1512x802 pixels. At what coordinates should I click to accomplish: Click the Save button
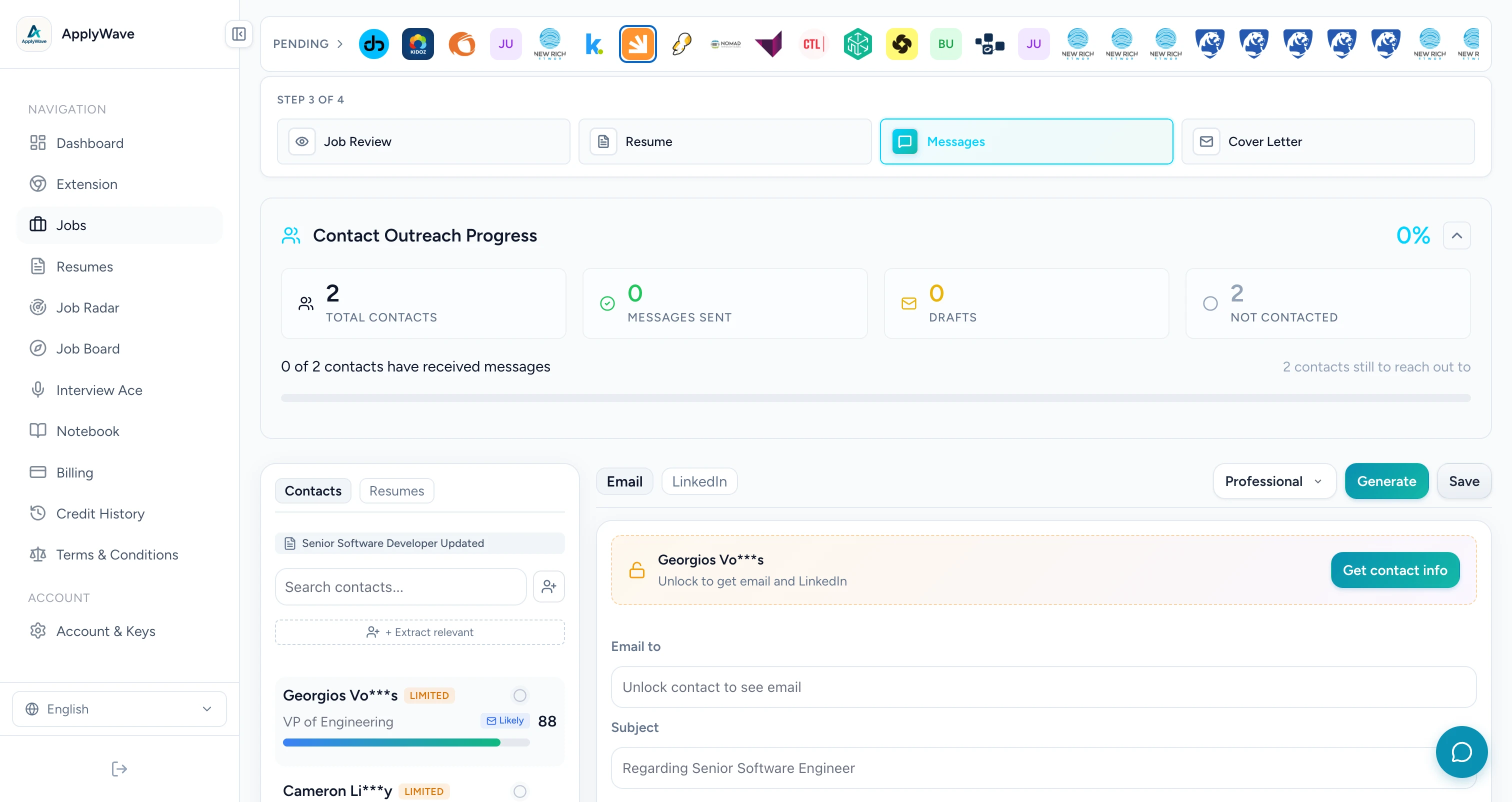[1464, 481]
